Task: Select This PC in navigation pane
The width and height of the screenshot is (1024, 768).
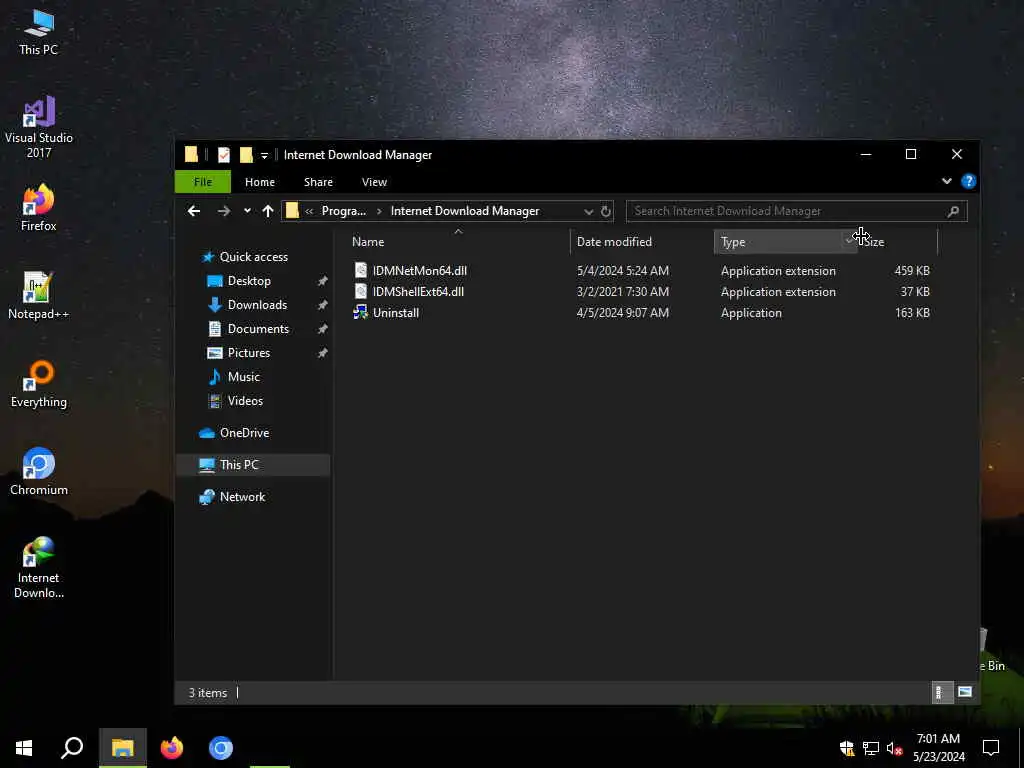Action: coord(253,465)
